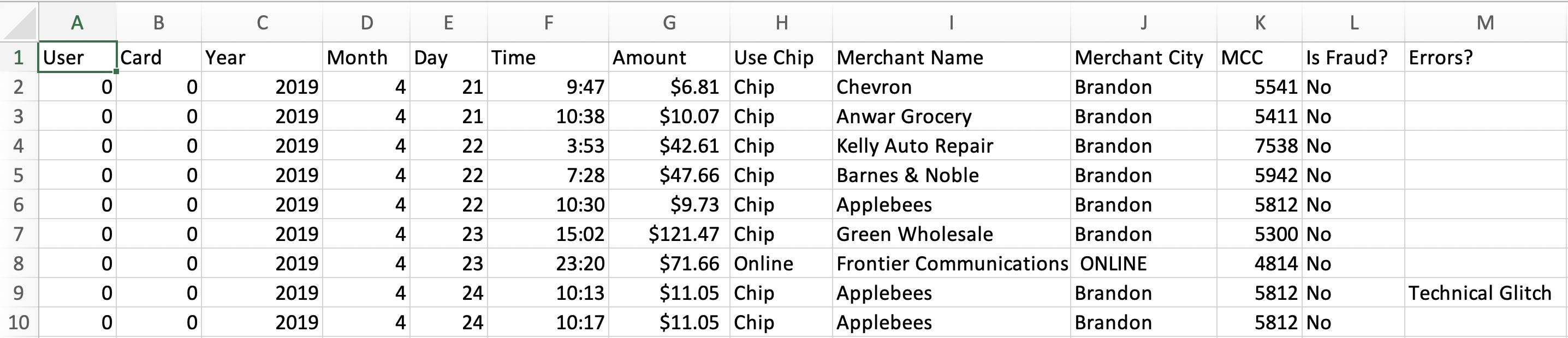Click the 'Chevron' merchant cell
This screenshot has width=1568, height=338.
pos(952,87)
